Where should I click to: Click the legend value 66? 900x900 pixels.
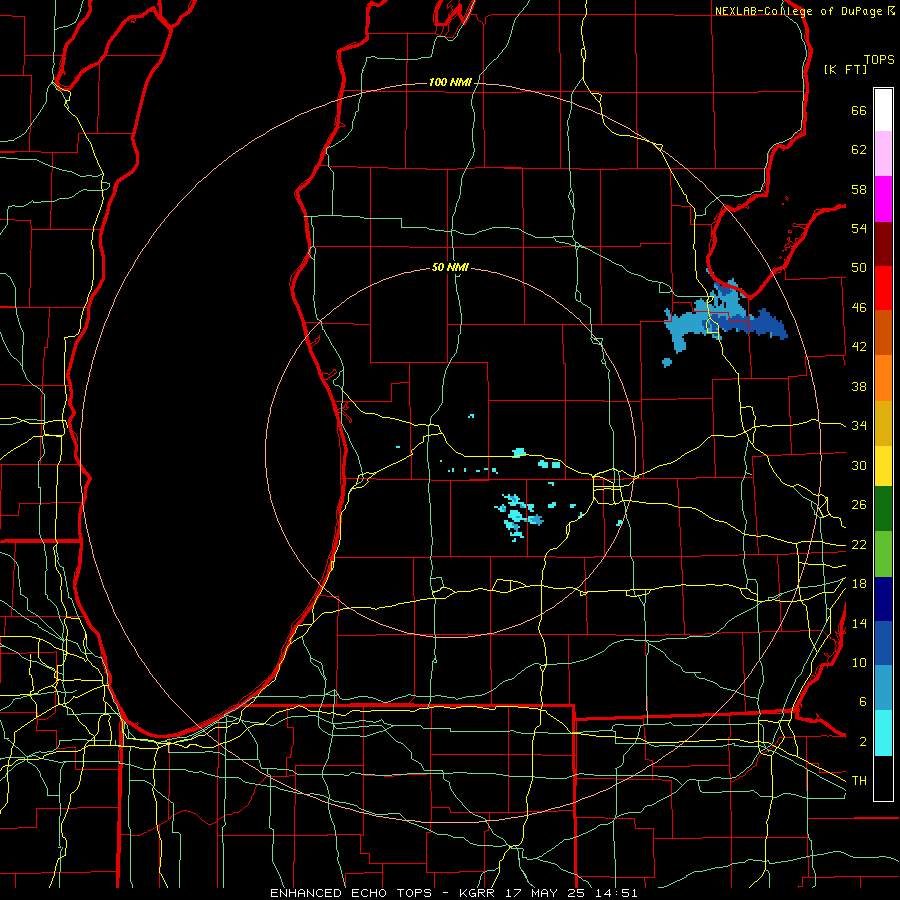click(859, 110)
